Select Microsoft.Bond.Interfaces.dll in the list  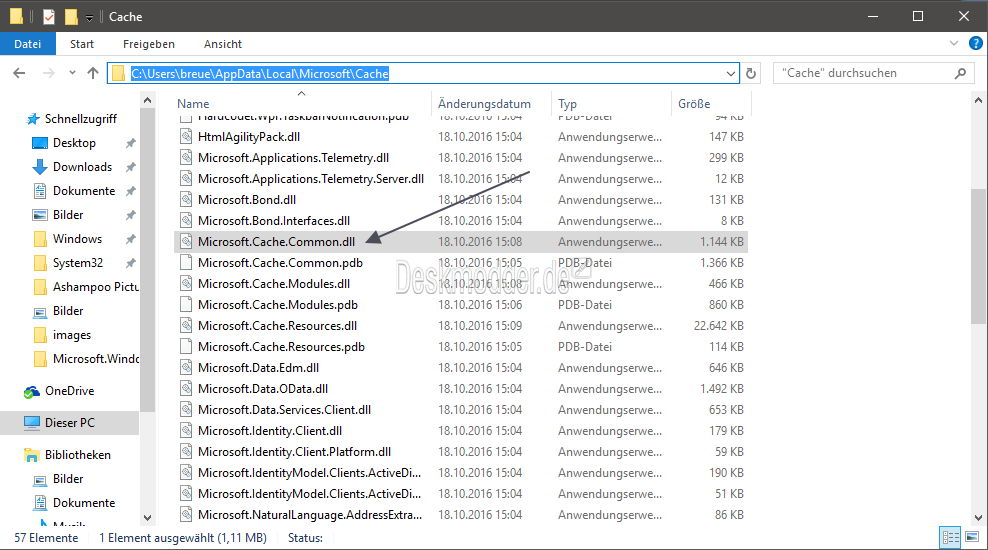[273, 221]
